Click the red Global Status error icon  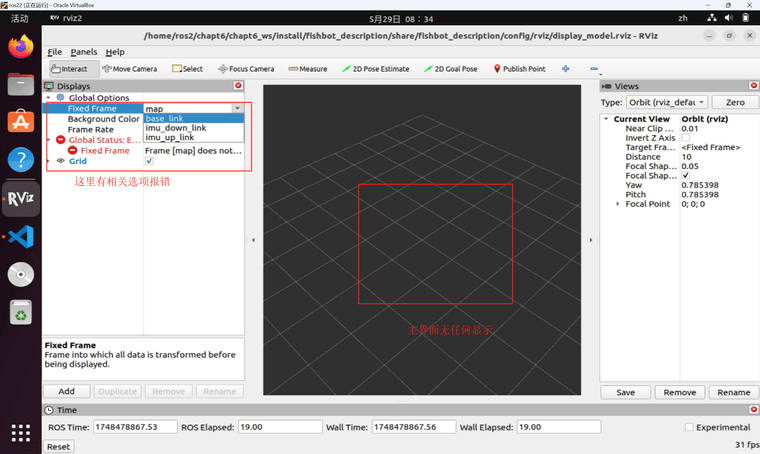click(x=61, y=140)
